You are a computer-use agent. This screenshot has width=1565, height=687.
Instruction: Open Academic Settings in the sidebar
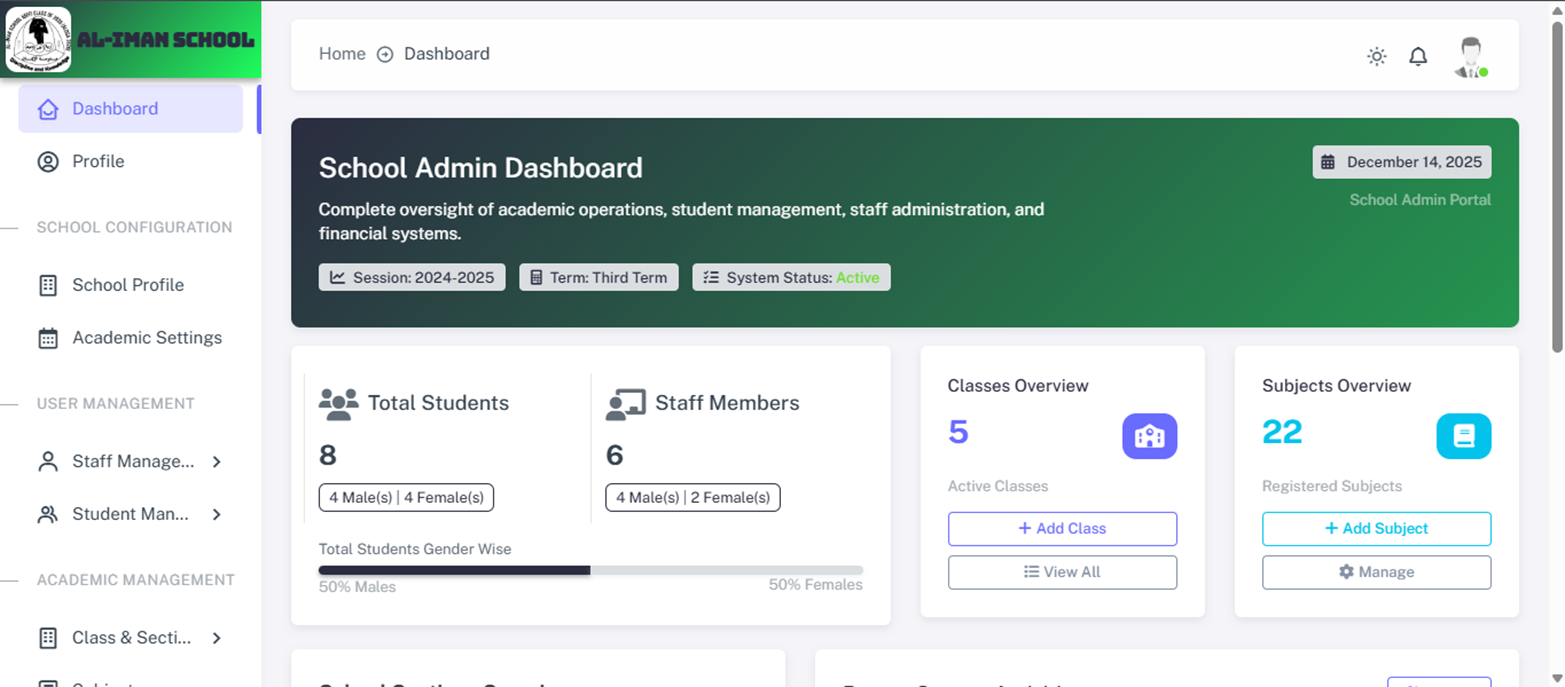coord(146,338)
